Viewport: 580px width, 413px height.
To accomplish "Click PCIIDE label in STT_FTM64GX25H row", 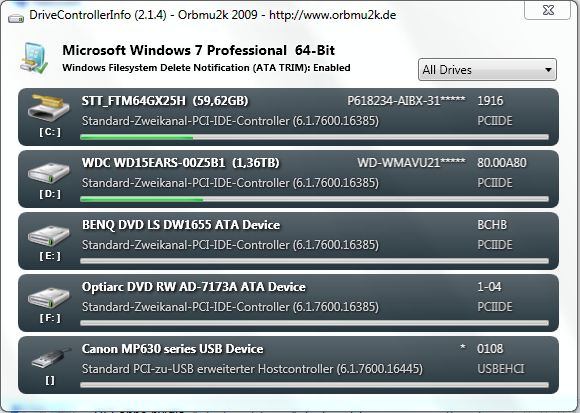I will pyautogui.click(x=495, y=121).
